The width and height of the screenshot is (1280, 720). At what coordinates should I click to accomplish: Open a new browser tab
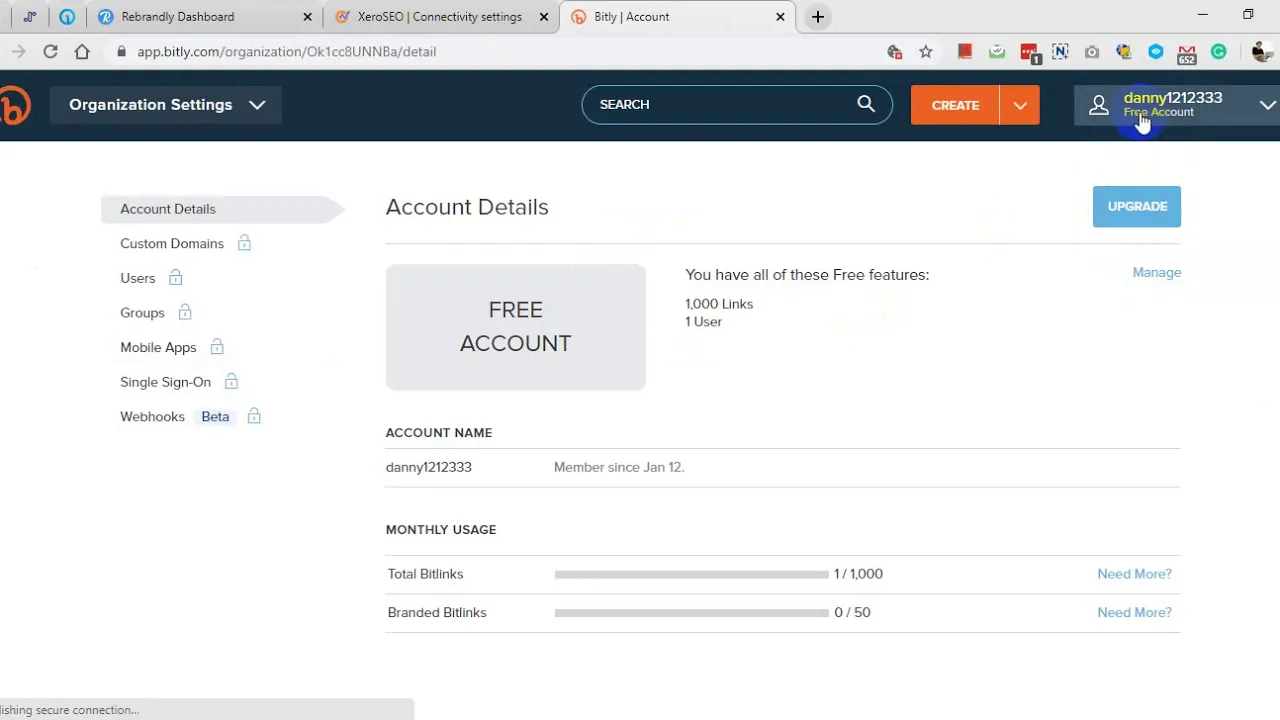coord(818,17)
